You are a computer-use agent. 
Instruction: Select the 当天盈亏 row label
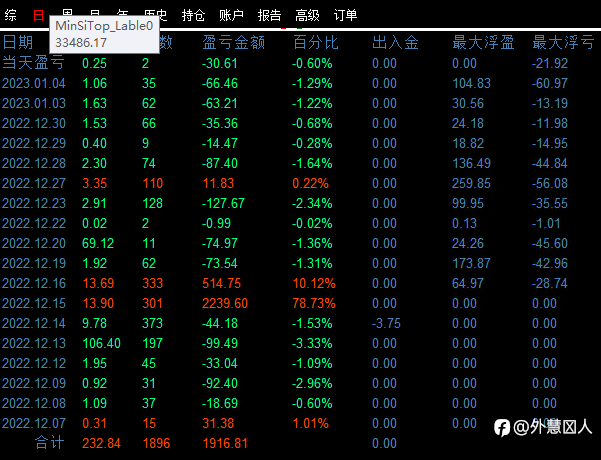point(33,63)
